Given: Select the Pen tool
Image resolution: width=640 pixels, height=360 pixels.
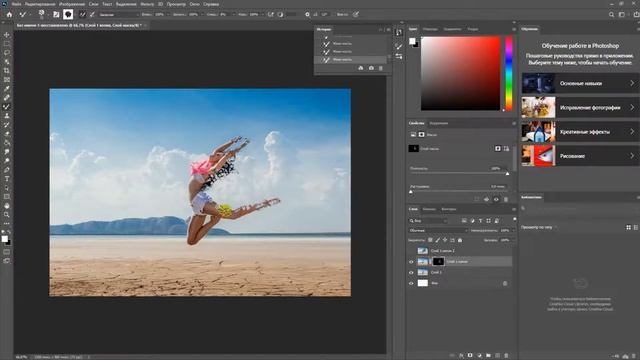Looking at the screenshot, I should click(7, 169).
